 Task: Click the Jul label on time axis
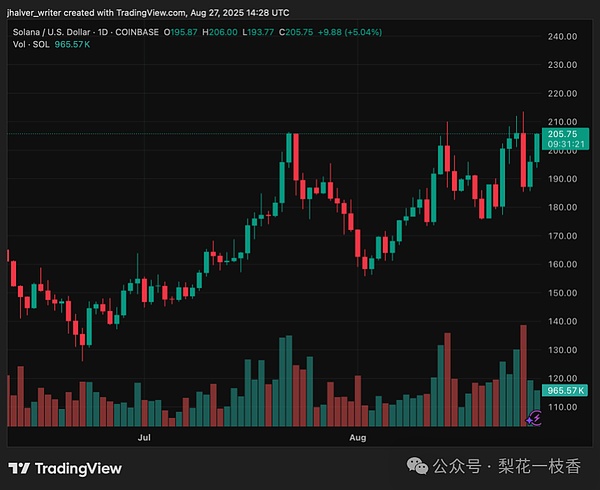coord(144,437)
